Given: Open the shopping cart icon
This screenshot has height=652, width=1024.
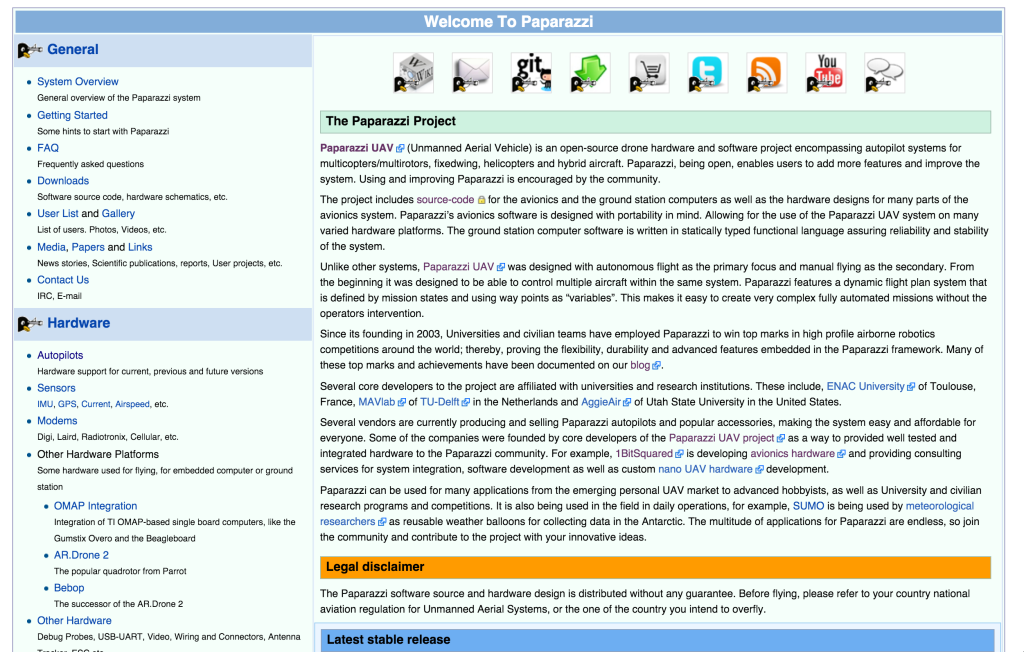Looking at the screenshot, I should tap(648, 73).
